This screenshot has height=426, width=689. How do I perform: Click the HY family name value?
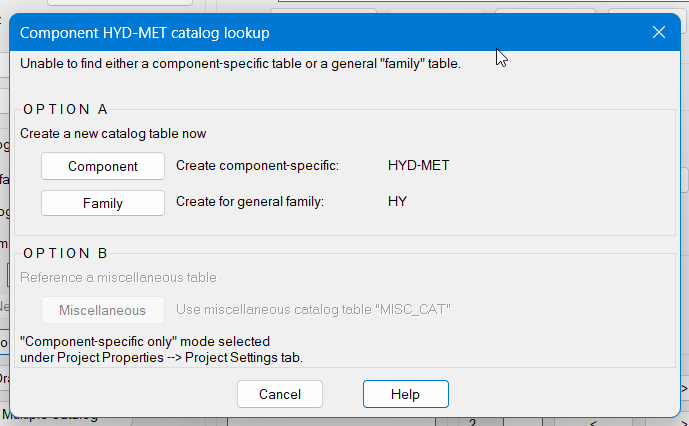pyautogui.click(x=397, y=202)
